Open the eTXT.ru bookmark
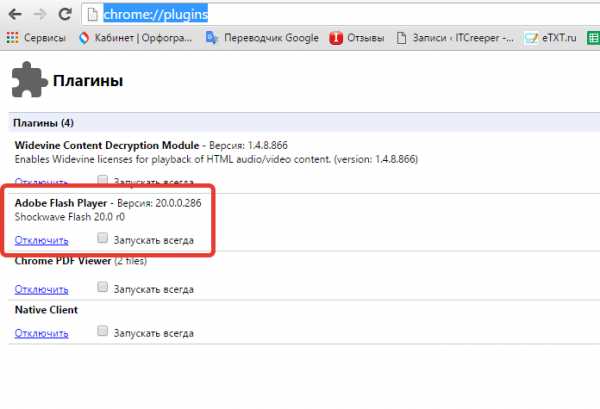This screenshot has width=600, height=409. click(x=550, y=37)
